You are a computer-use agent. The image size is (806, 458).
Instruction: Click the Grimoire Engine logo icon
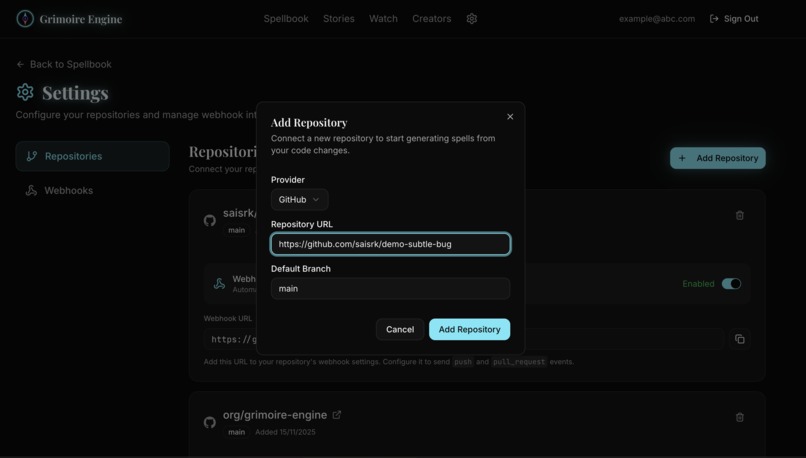(x=25, y=19)
